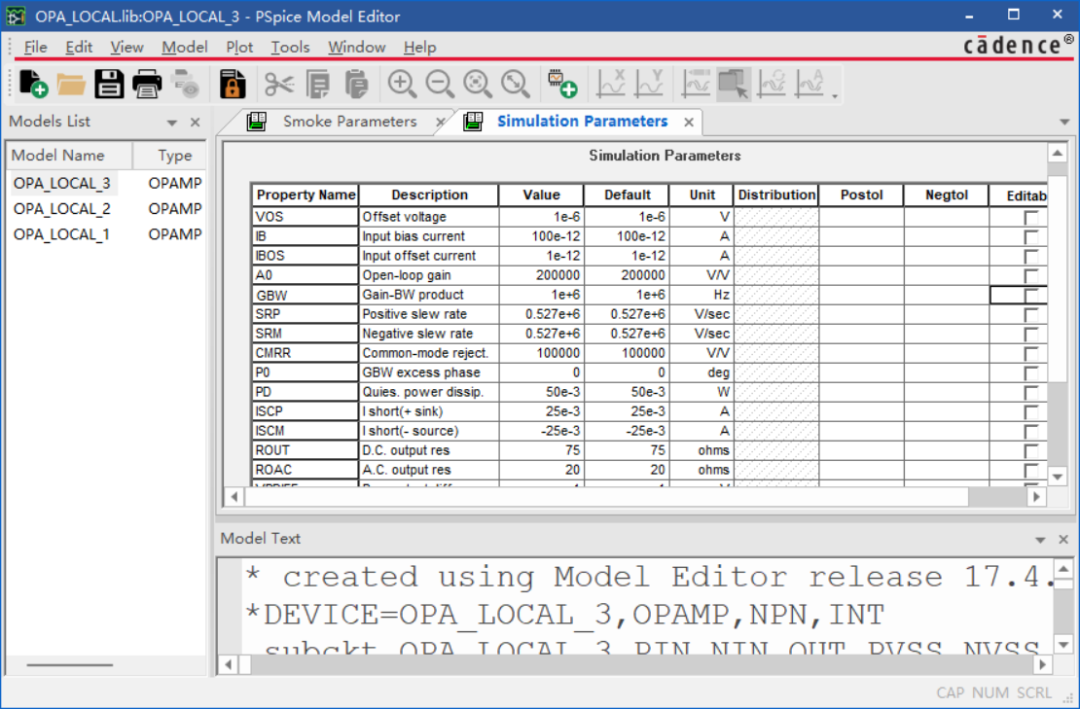Click the Smoke Parameters tab icon
1080x709 pixels.
tap(257, 122)
